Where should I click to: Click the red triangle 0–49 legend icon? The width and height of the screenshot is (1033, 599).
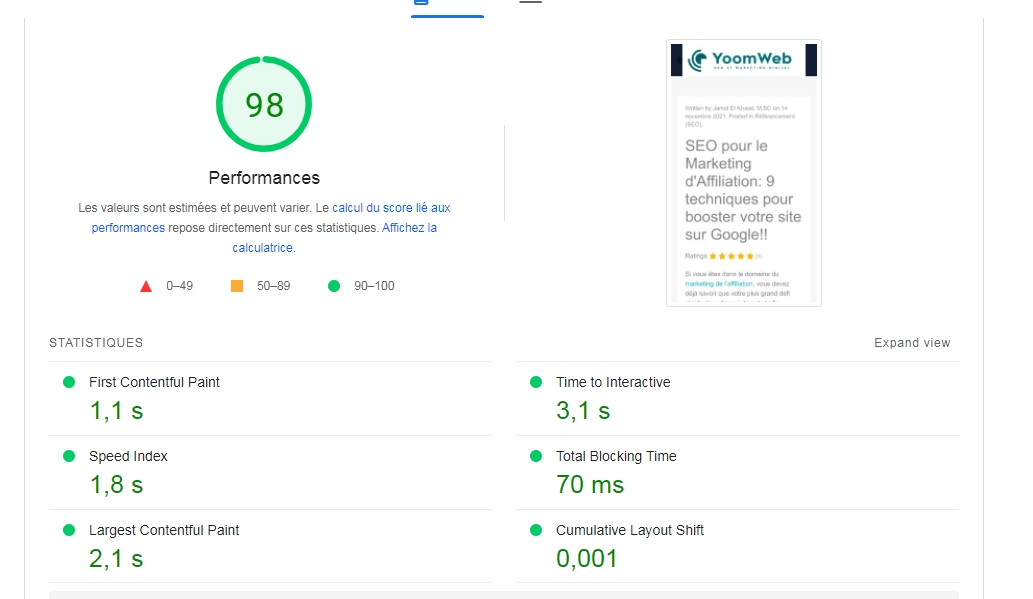click(146, 286)
